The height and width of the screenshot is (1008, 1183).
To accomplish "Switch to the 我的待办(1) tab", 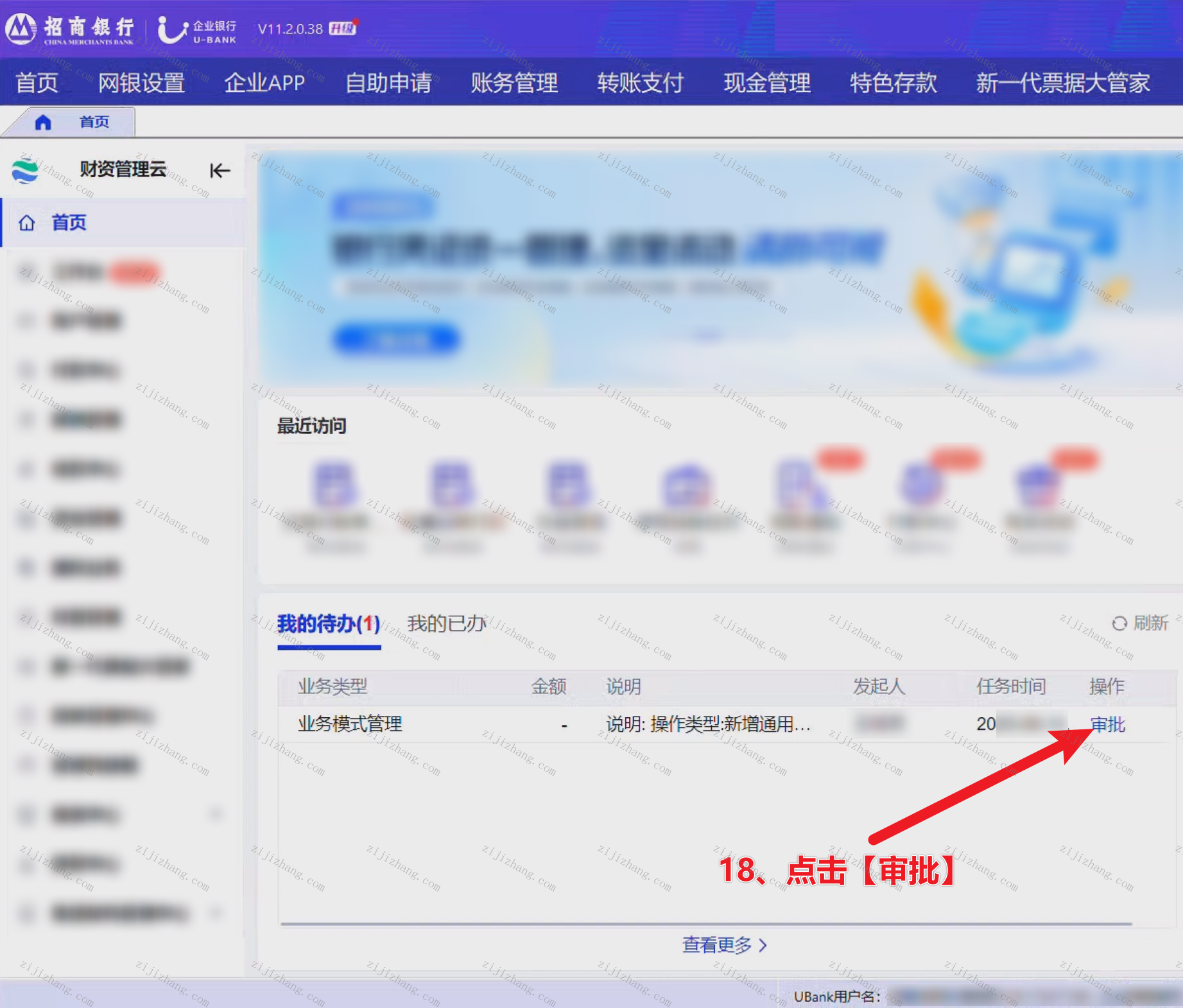I will 329,623.
